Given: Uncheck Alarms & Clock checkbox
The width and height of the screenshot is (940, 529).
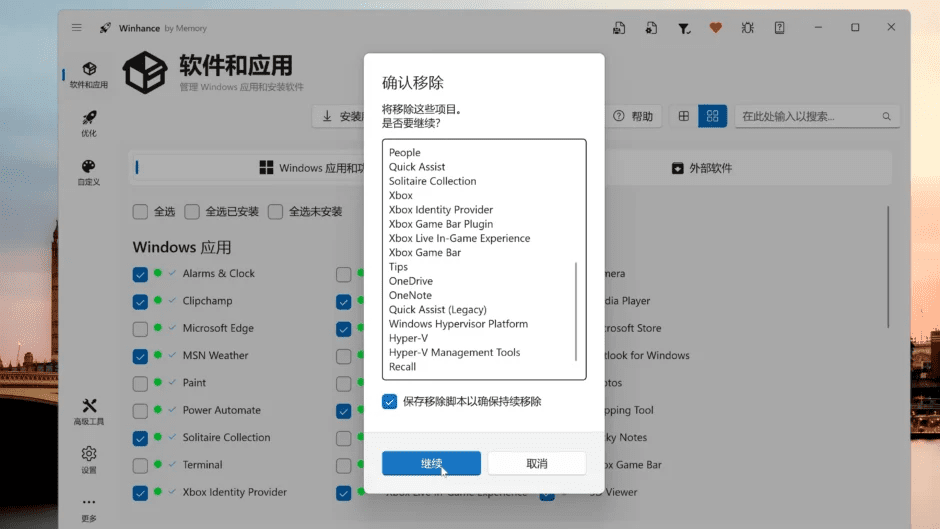Looking at the screenshot, I should coord(140,274).
